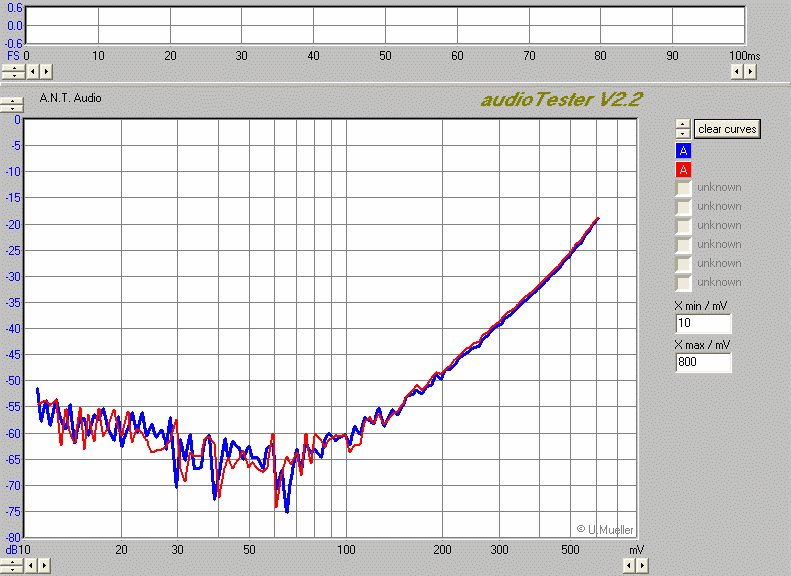Click left arrow below the 100ms label

[737, 71]
